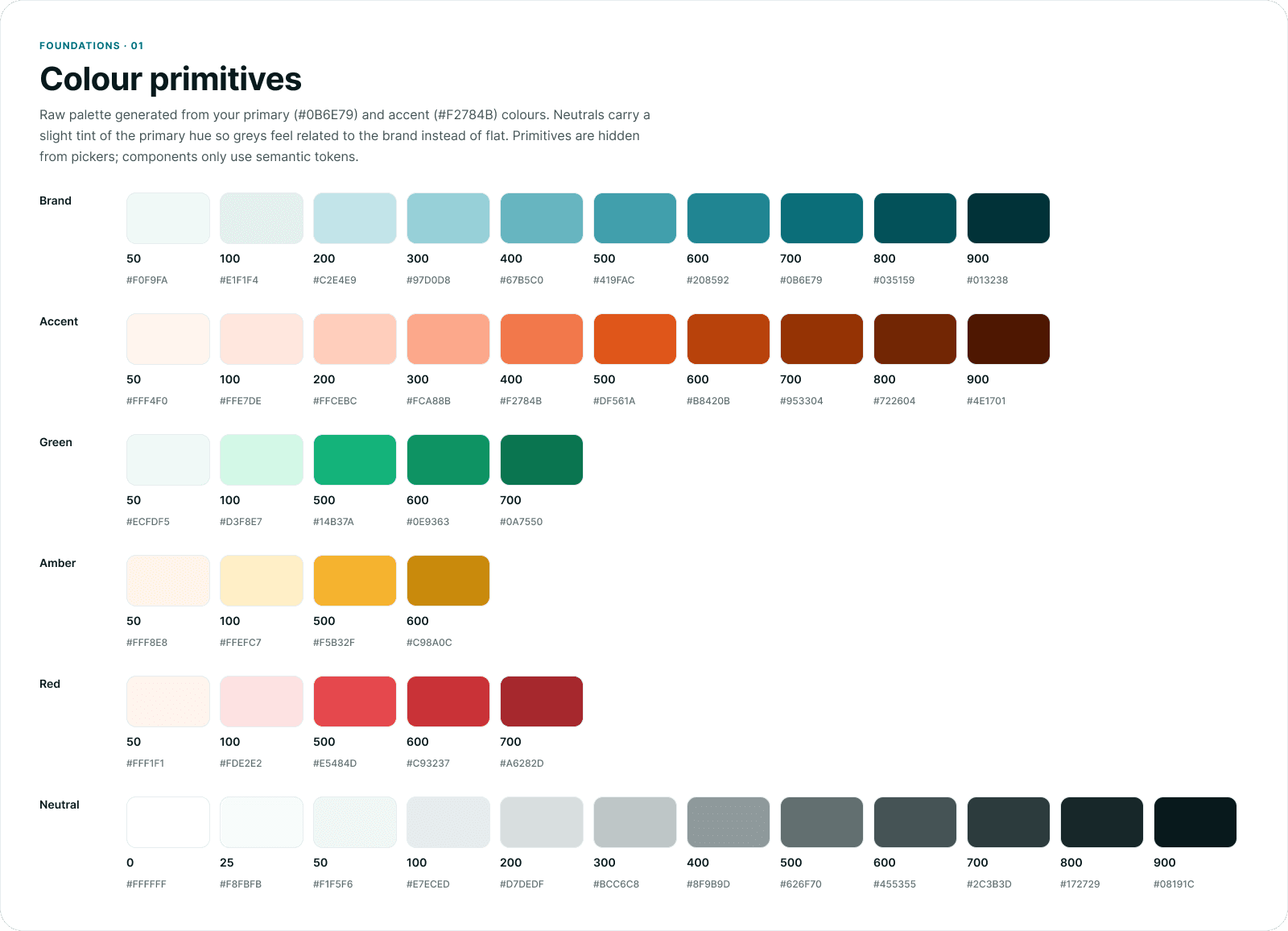
Task: Choose the Neutral 300 swatch #BCC6C8
Action: [635, 822]
